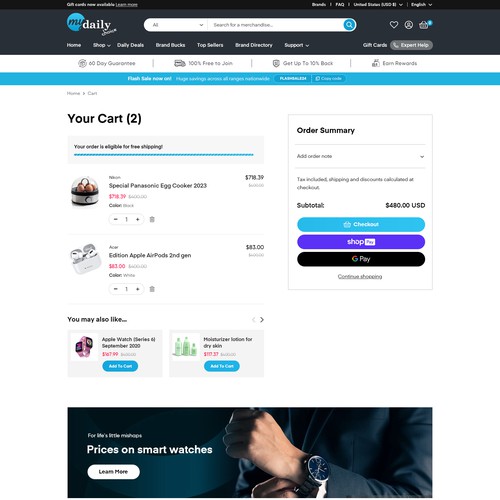Click the Checkout button
Viewport: 500px width, 500px height.
point(361,224)
